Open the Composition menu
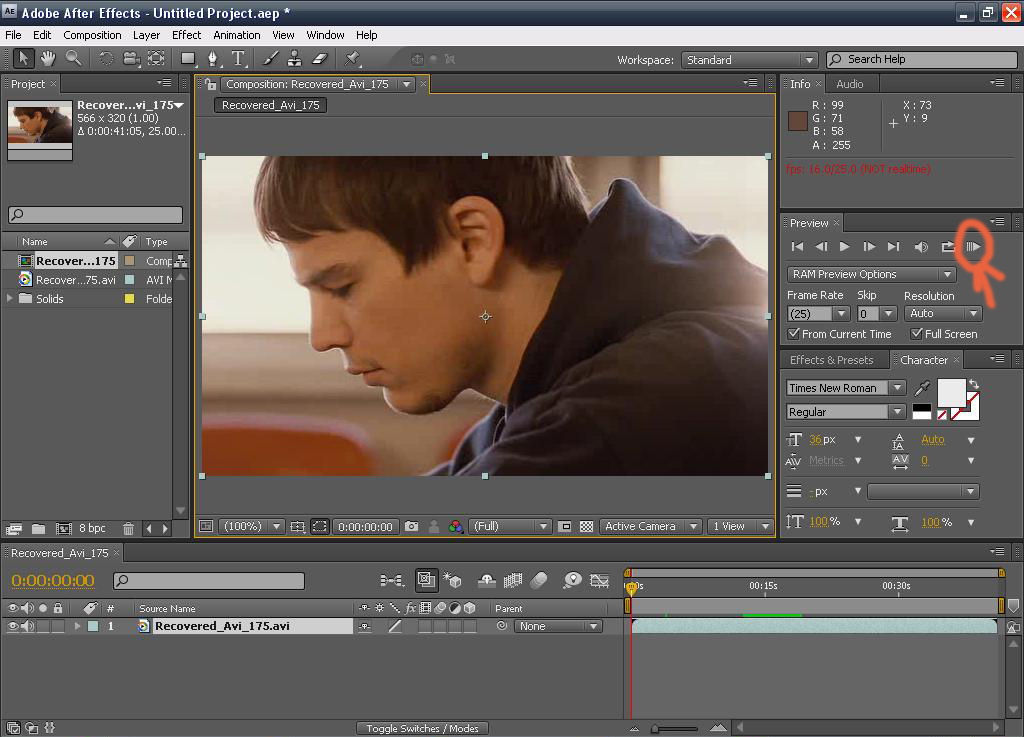This screenshot has height=737, width=1024. coord(92,35)
